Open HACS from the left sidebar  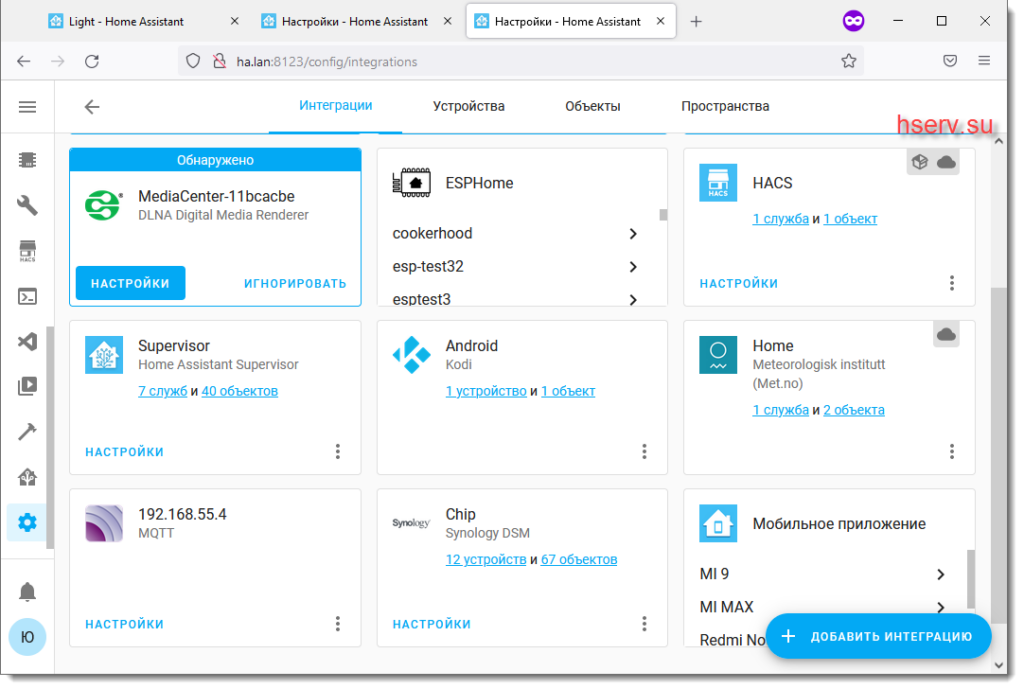28,251
